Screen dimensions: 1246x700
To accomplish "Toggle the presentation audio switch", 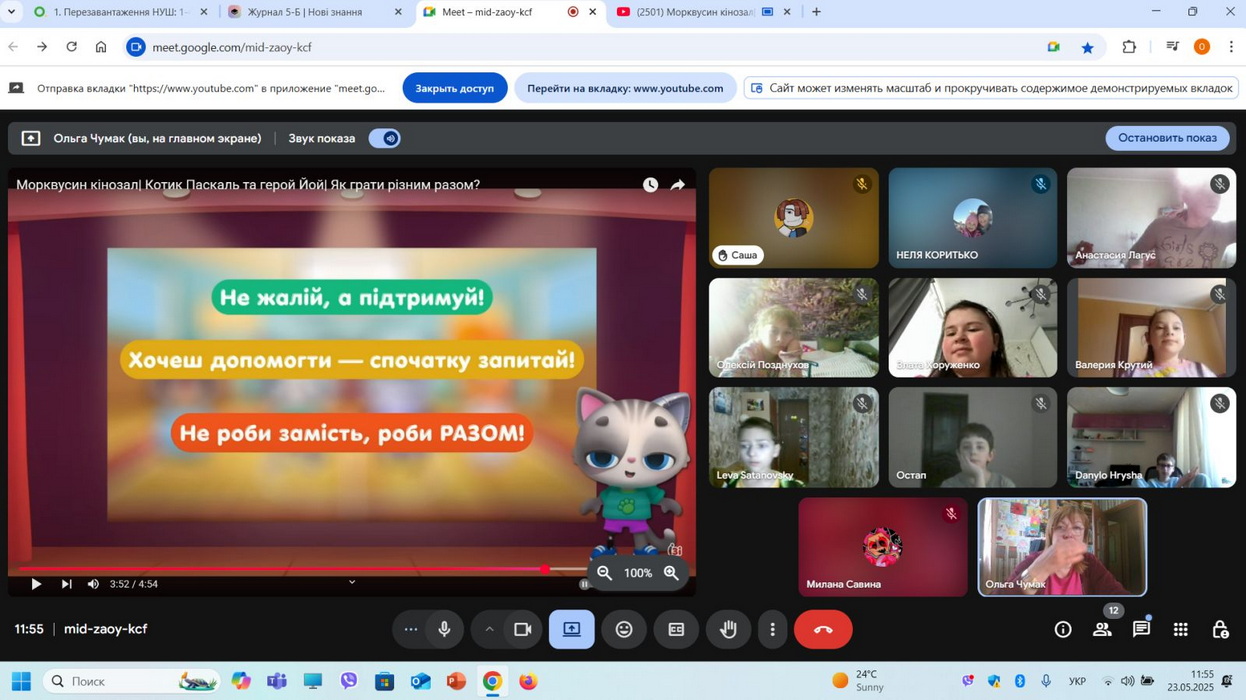I will click(x=385, y=138).
